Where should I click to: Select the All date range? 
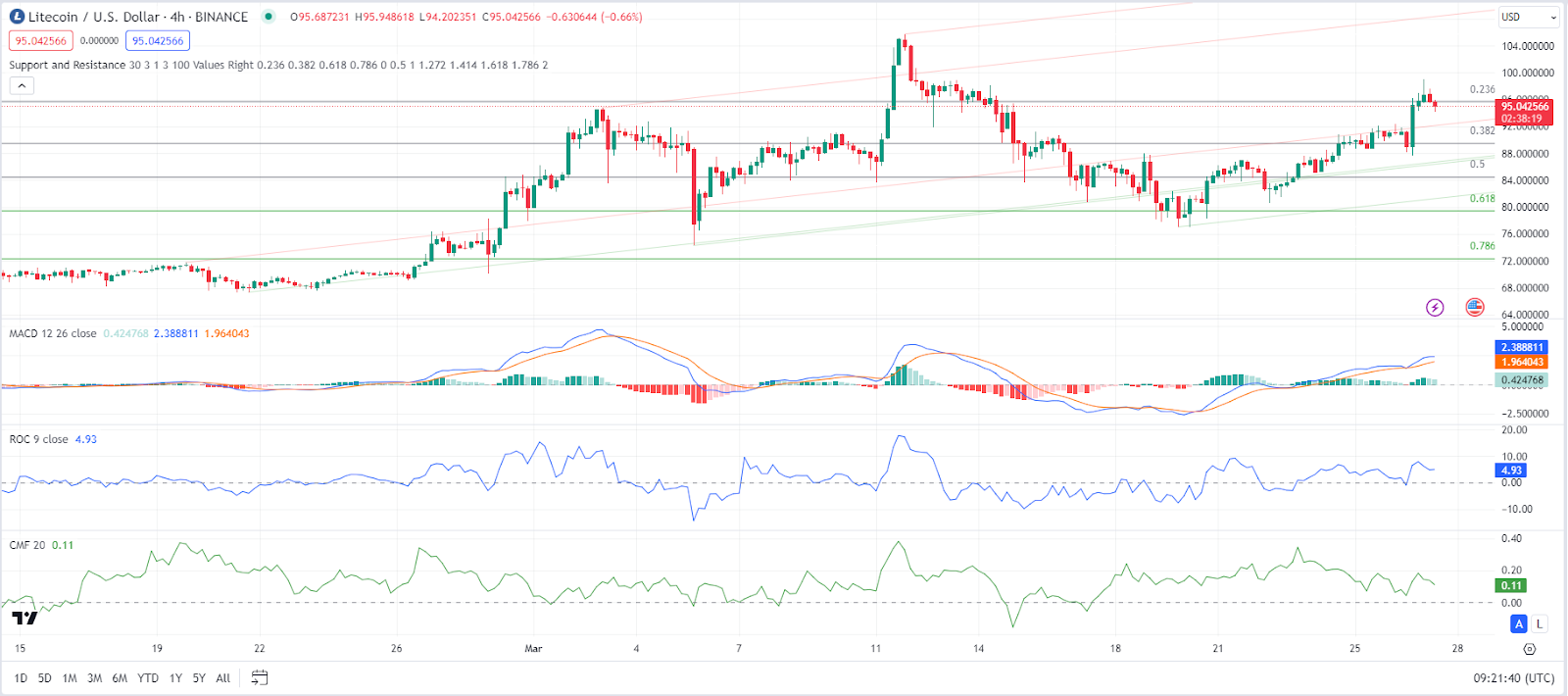click(x=223, y=677)
